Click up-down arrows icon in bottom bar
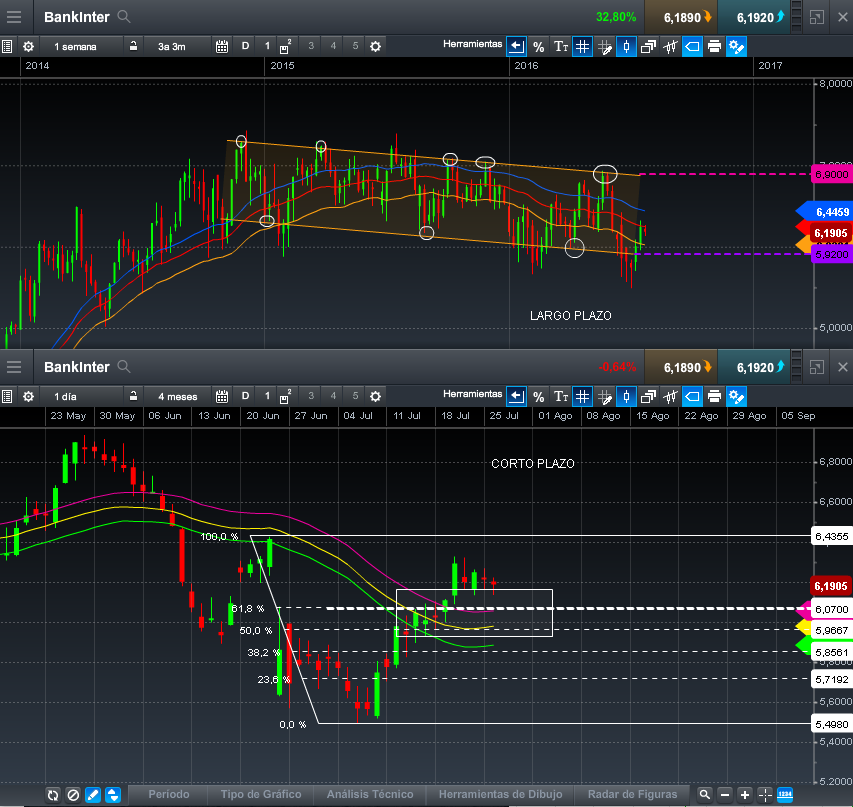Screen dimensions: 853x807 pos(113,795)
